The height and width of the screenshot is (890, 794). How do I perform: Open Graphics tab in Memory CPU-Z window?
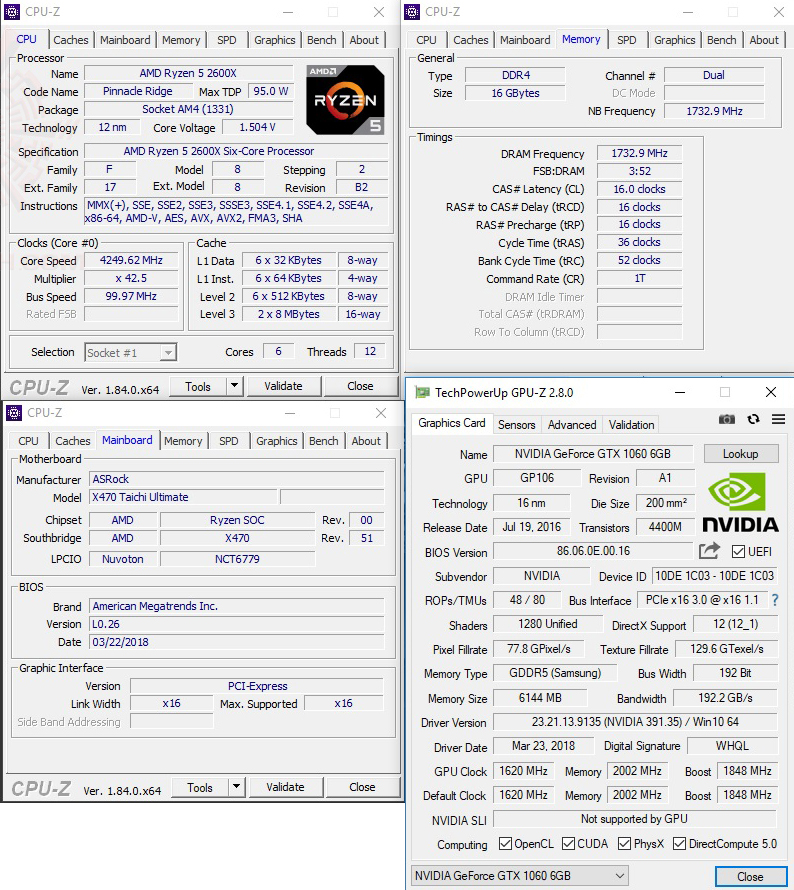click(x=674, y=40)
